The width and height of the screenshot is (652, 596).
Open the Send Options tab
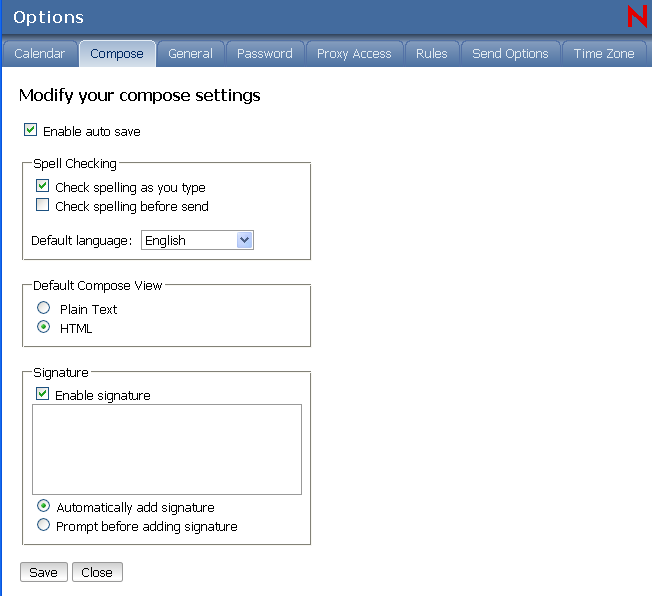[x=510, y=54]
